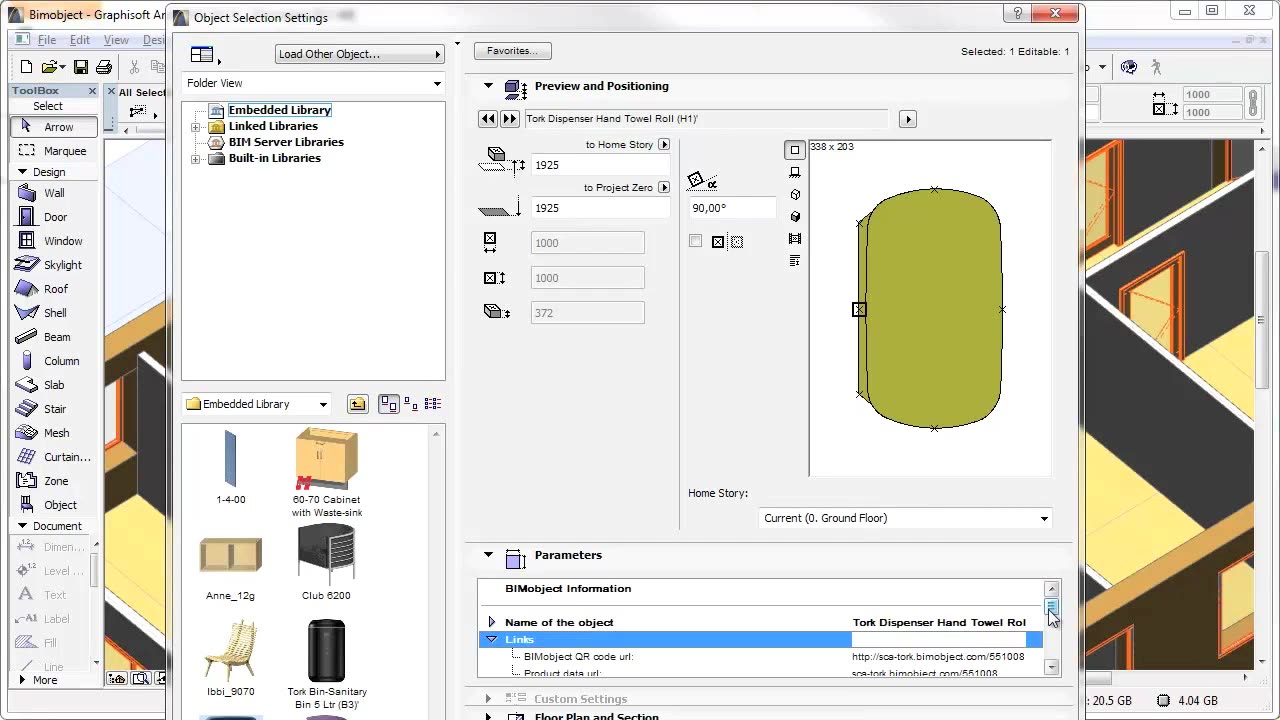Show 2D symbol preview mode
Viewport: 1280px width, 720px height.
[795, 150]
